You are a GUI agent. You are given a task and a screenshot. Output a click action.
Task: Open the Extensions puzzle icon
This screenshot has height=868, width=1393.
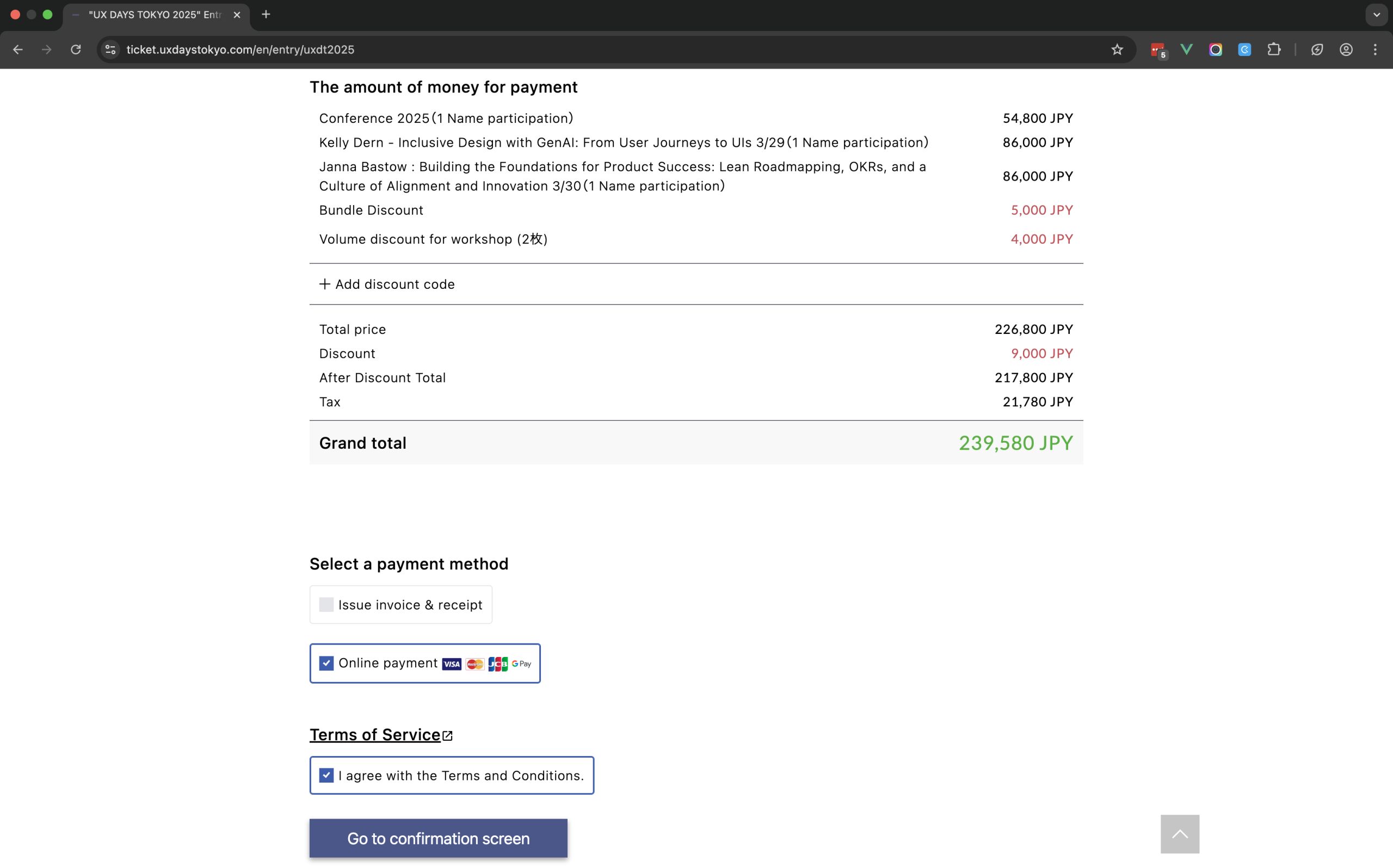pyautogui.click(x=1274, y=49)
